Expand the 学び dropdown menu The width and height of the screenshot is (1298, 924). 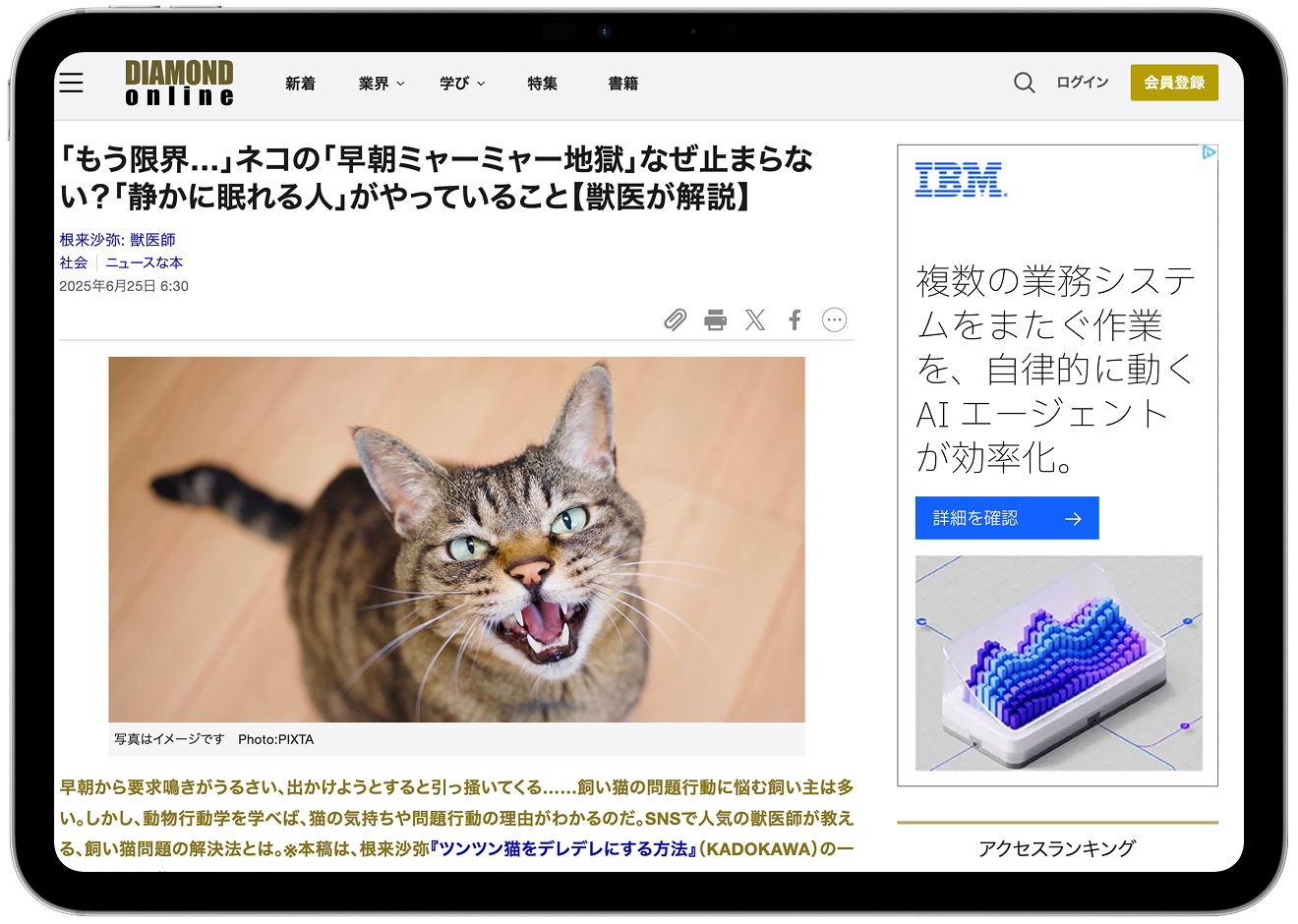(462, 84)
